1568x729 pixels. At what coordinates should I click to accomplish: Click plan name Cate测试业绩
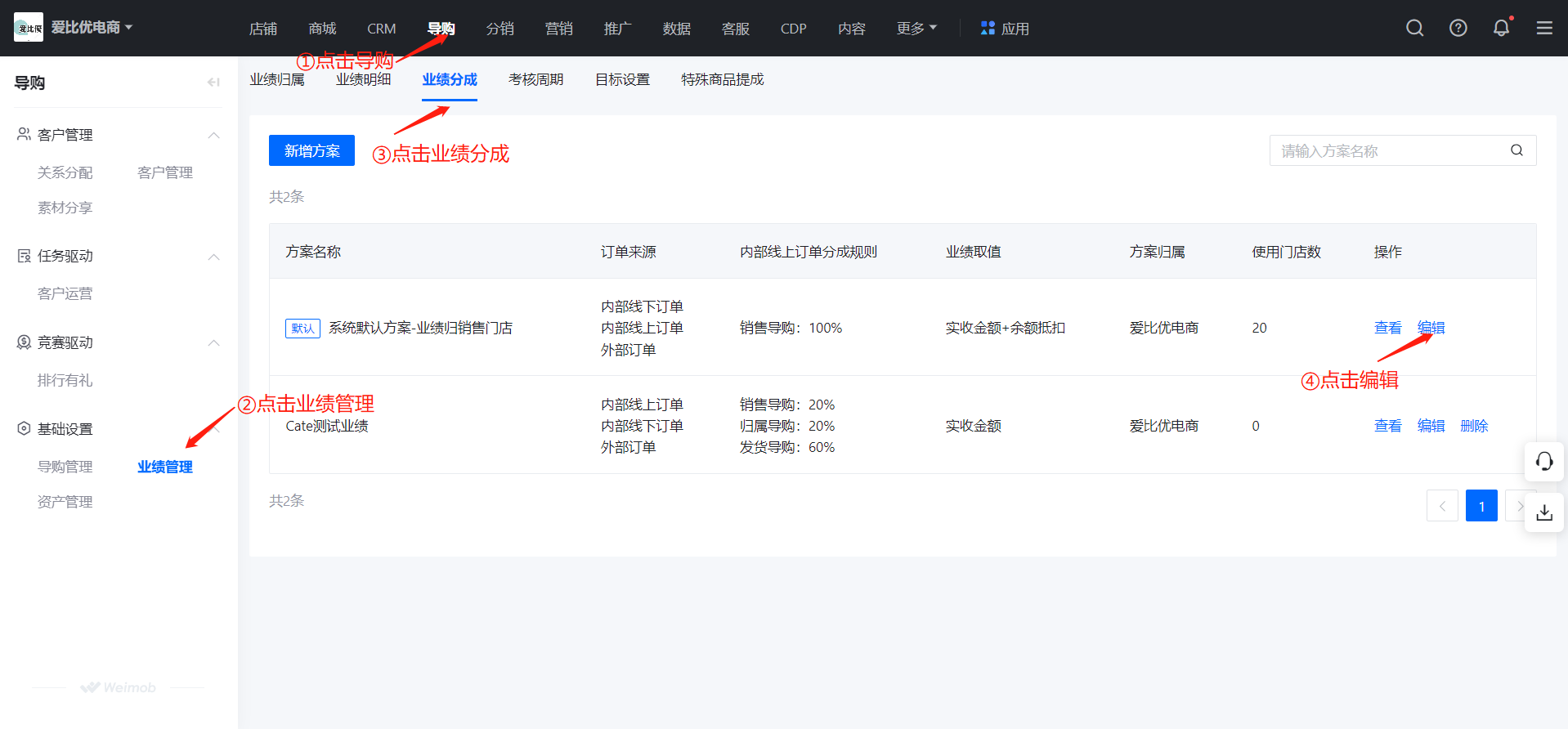(327, 426)
